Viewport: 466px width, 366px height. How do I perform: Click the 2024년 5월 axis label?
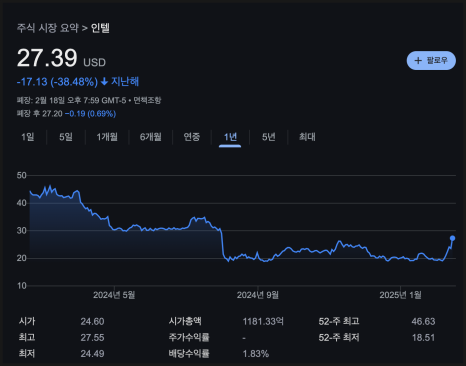[x=114, y=295]
